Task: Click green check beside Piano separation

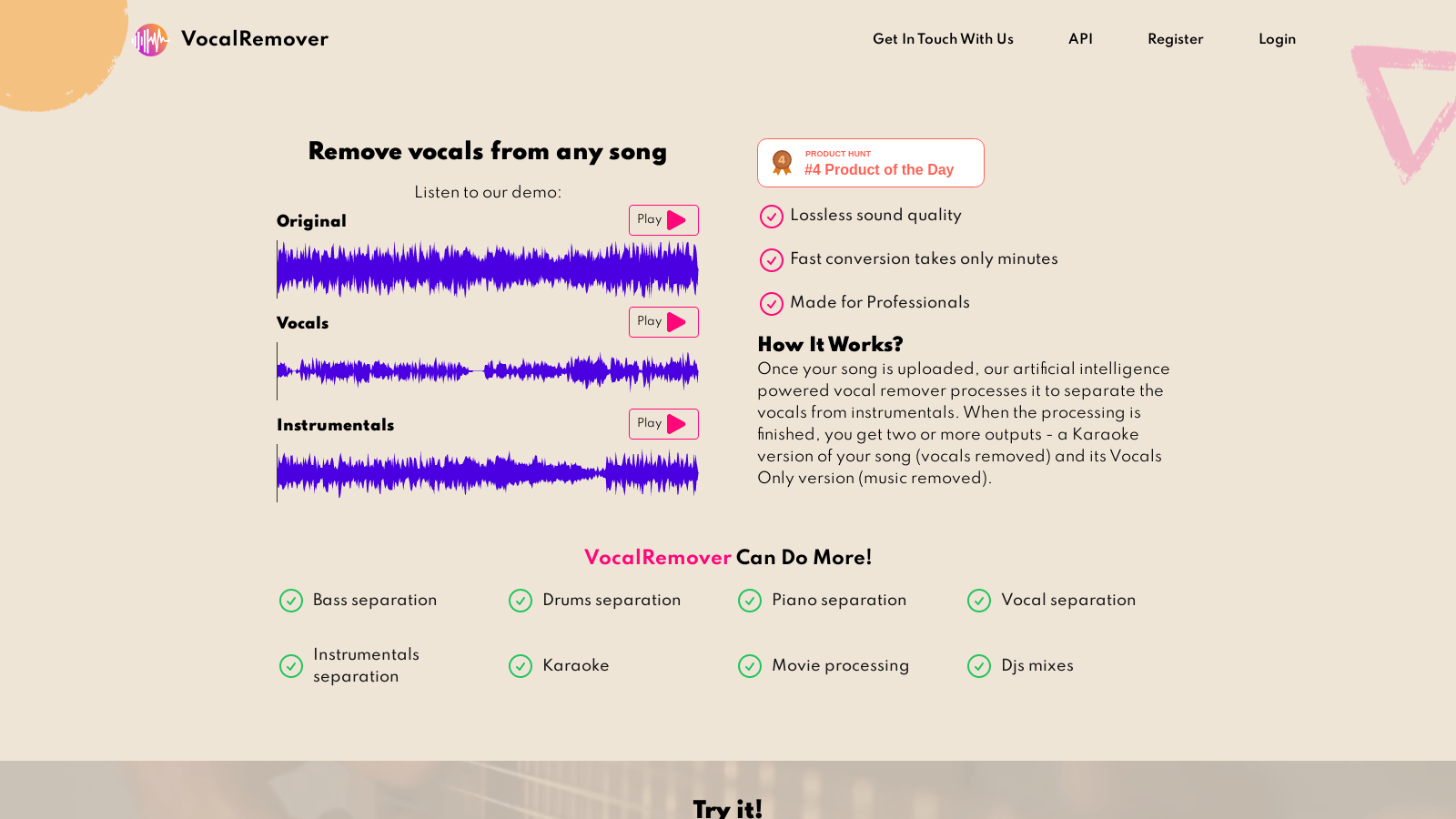Action: (750, 601)
